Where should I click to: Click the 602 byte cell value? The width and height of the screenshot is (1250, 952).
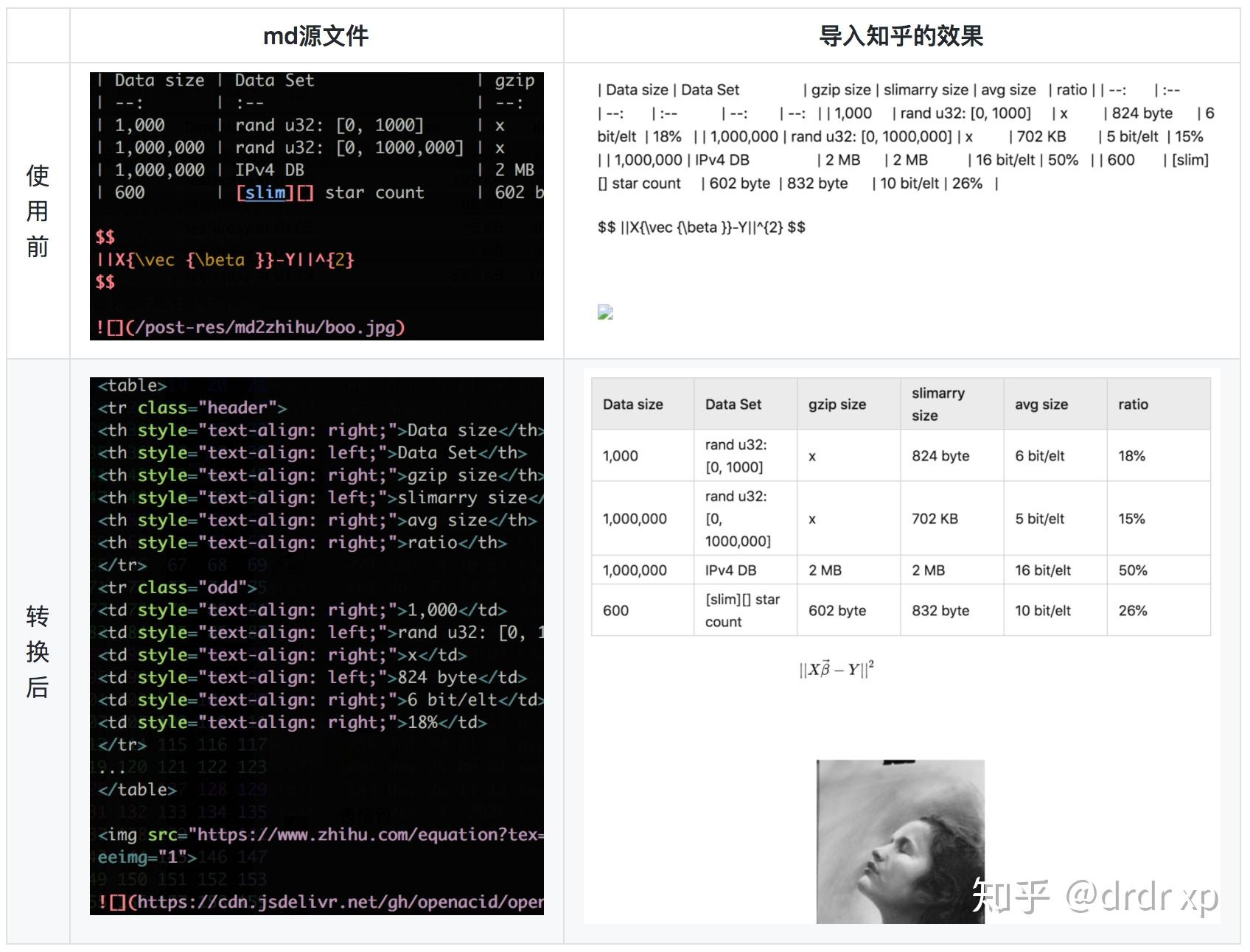[837, 610]
